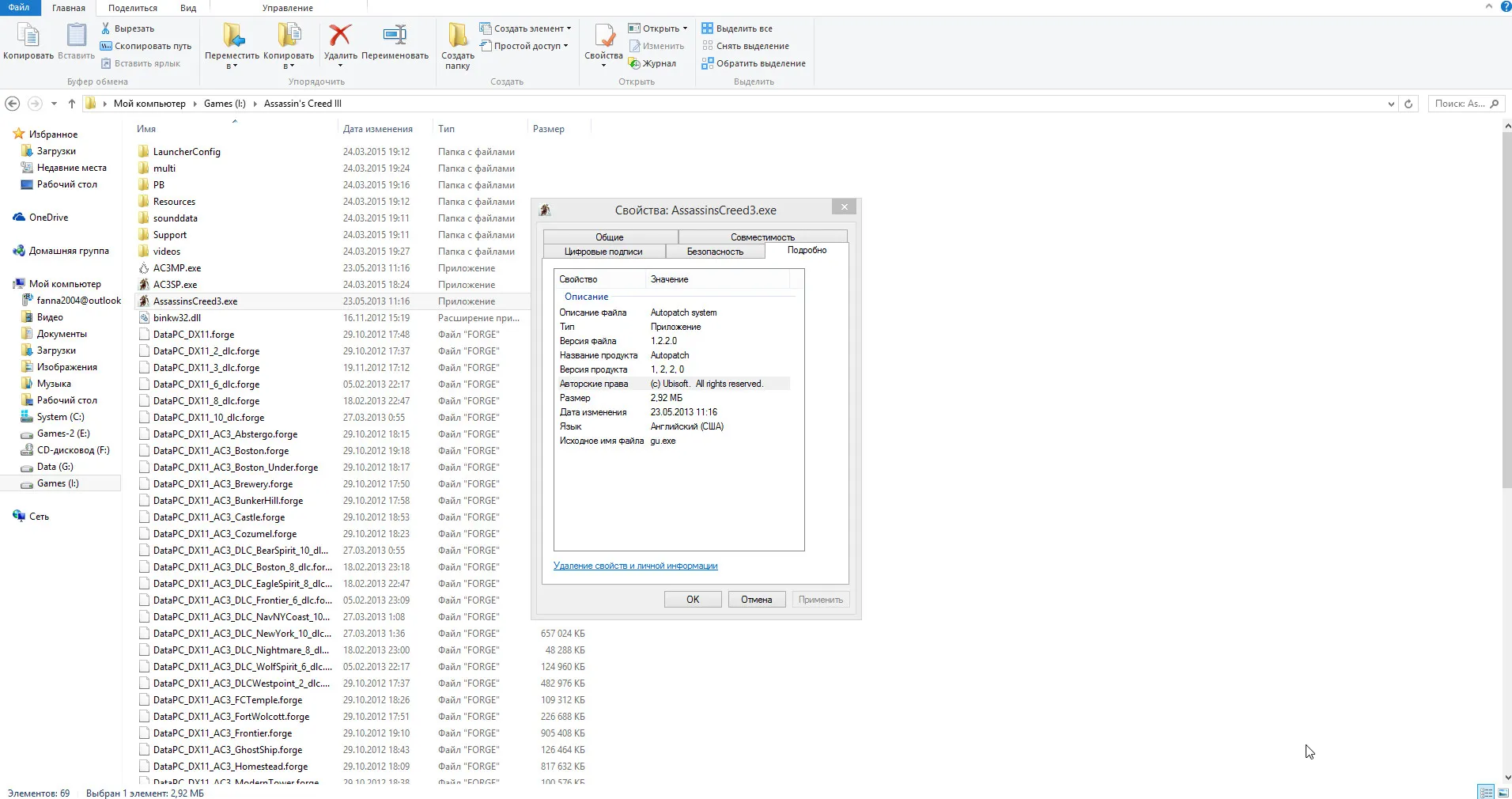Sort by Дата изменения column header

[x=377, y=129]
